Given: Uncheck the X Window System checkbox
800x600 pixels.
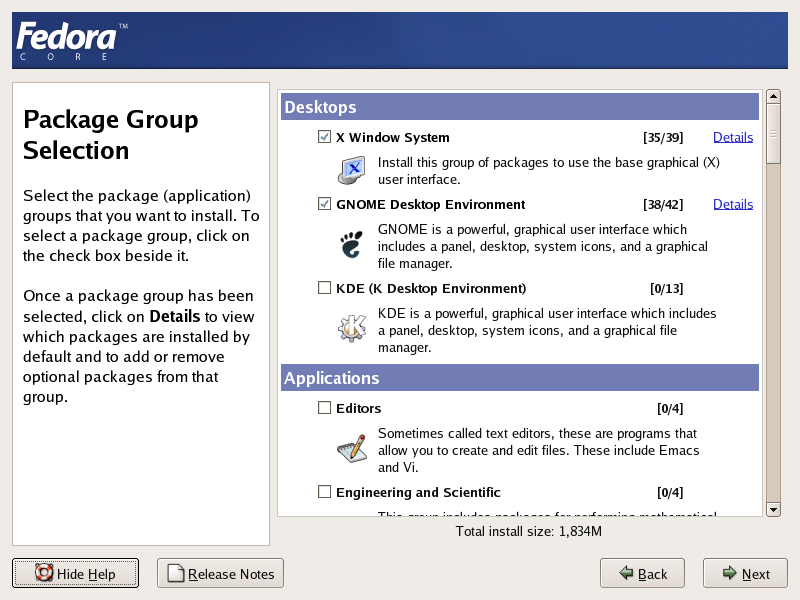Looking at the screenshot, I should [324, 137].
